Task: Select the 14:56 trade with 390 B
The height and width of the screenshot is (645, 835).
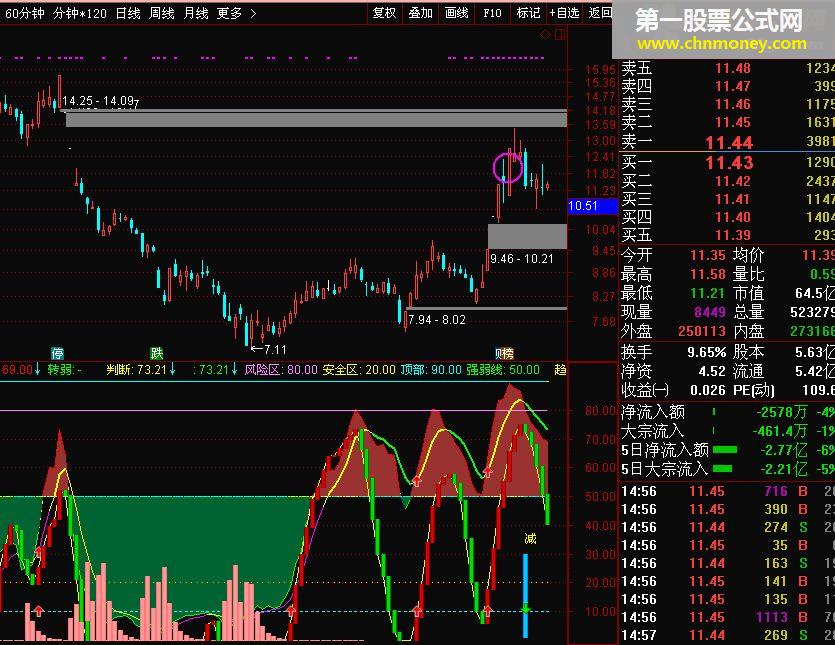Action: coord(726,509)
